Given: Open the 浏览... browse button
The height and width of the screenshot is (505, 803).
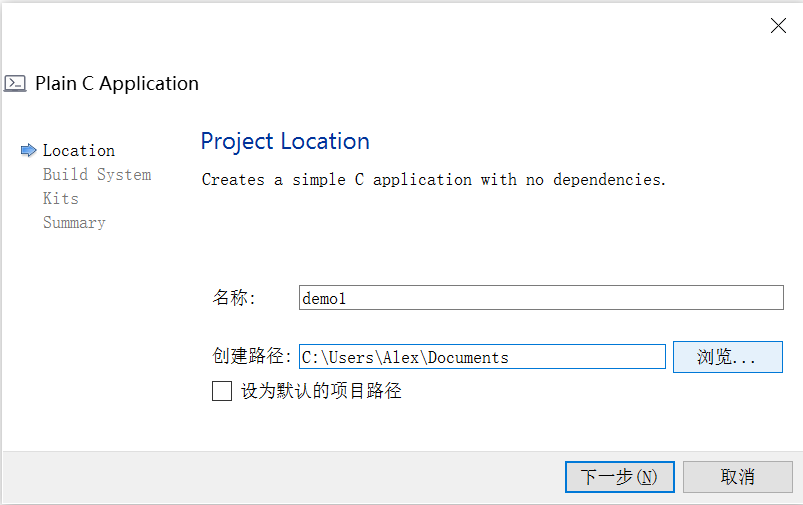Looking at the screenshot, I should click(x=727, y=356).
